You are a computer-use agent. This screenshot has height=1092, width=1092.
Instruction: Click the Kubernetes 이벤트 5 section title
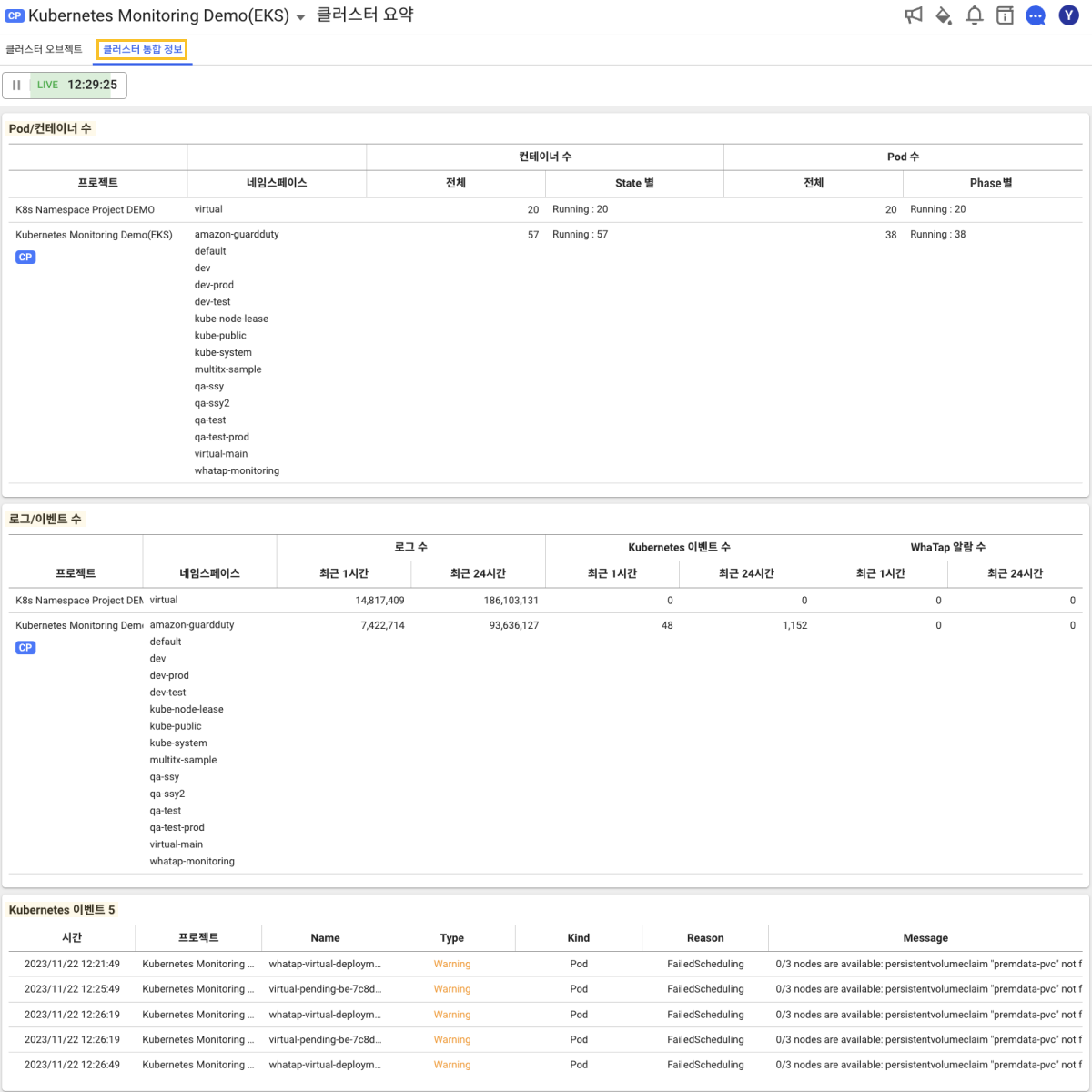(x=62, y=909)
